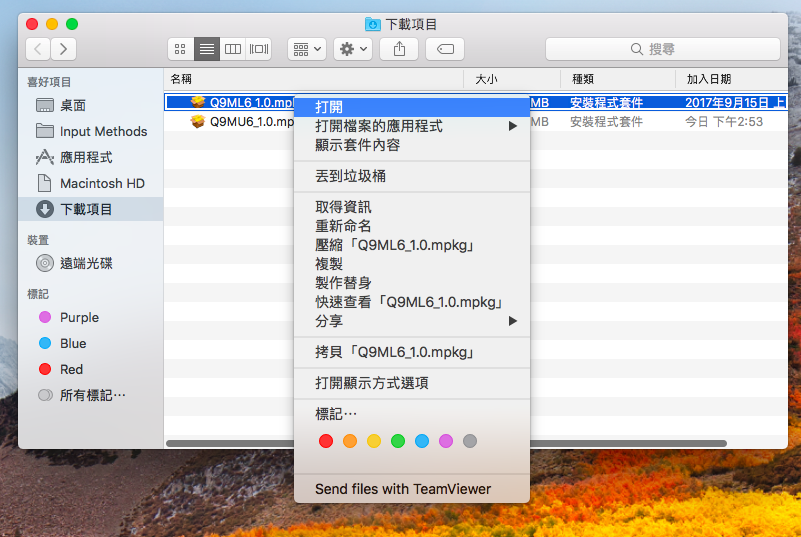Apply the red tag color in context menu

pos(326,441)
